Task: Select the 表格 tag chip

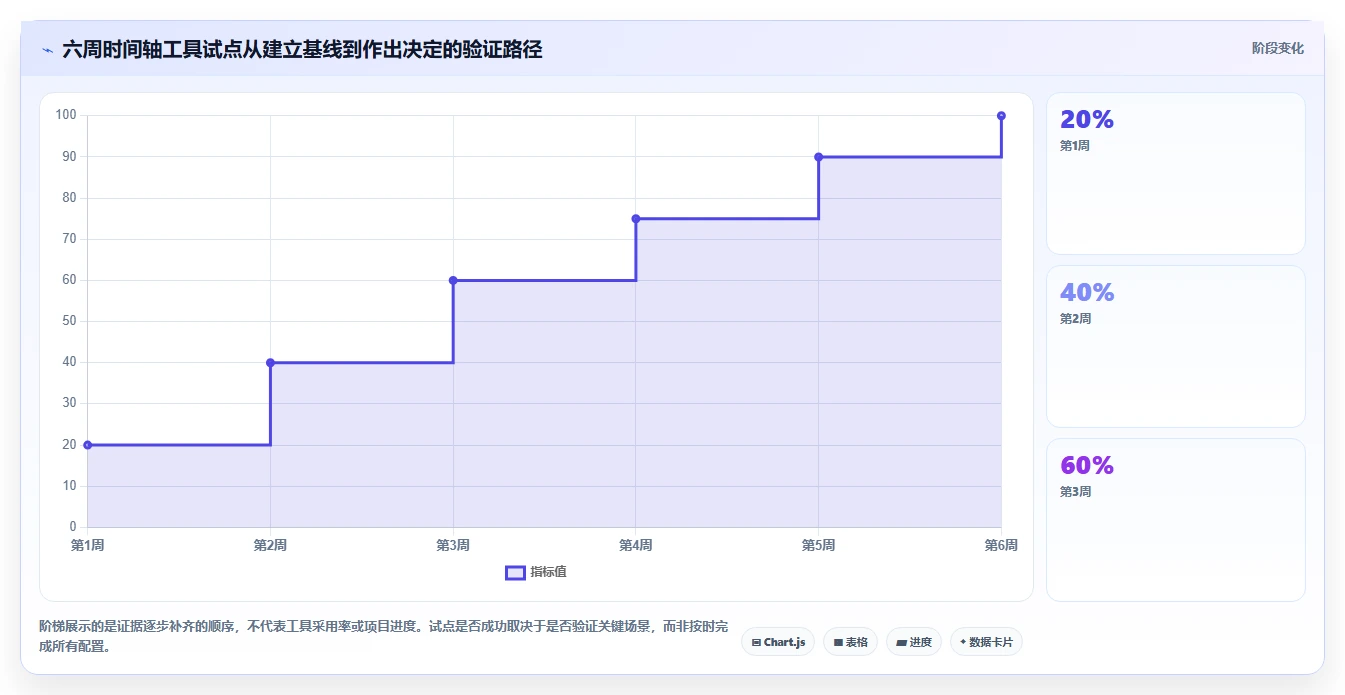Action: tap(851, 642)
